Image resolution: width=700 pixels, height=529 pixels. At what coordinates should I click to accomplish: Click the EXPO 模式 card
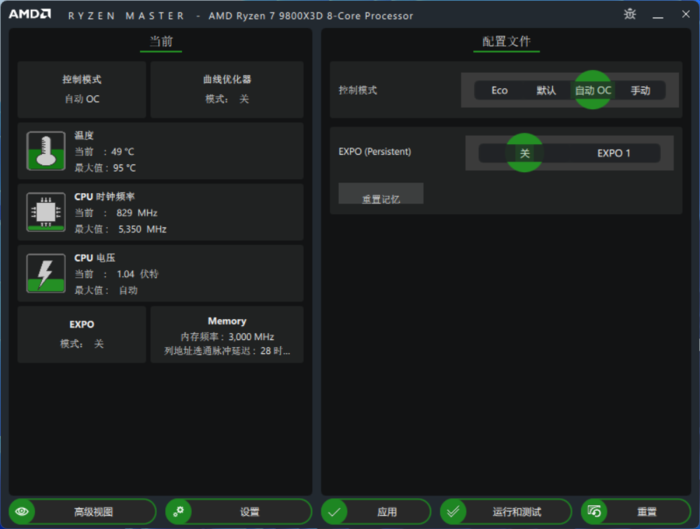click(82, 334)
